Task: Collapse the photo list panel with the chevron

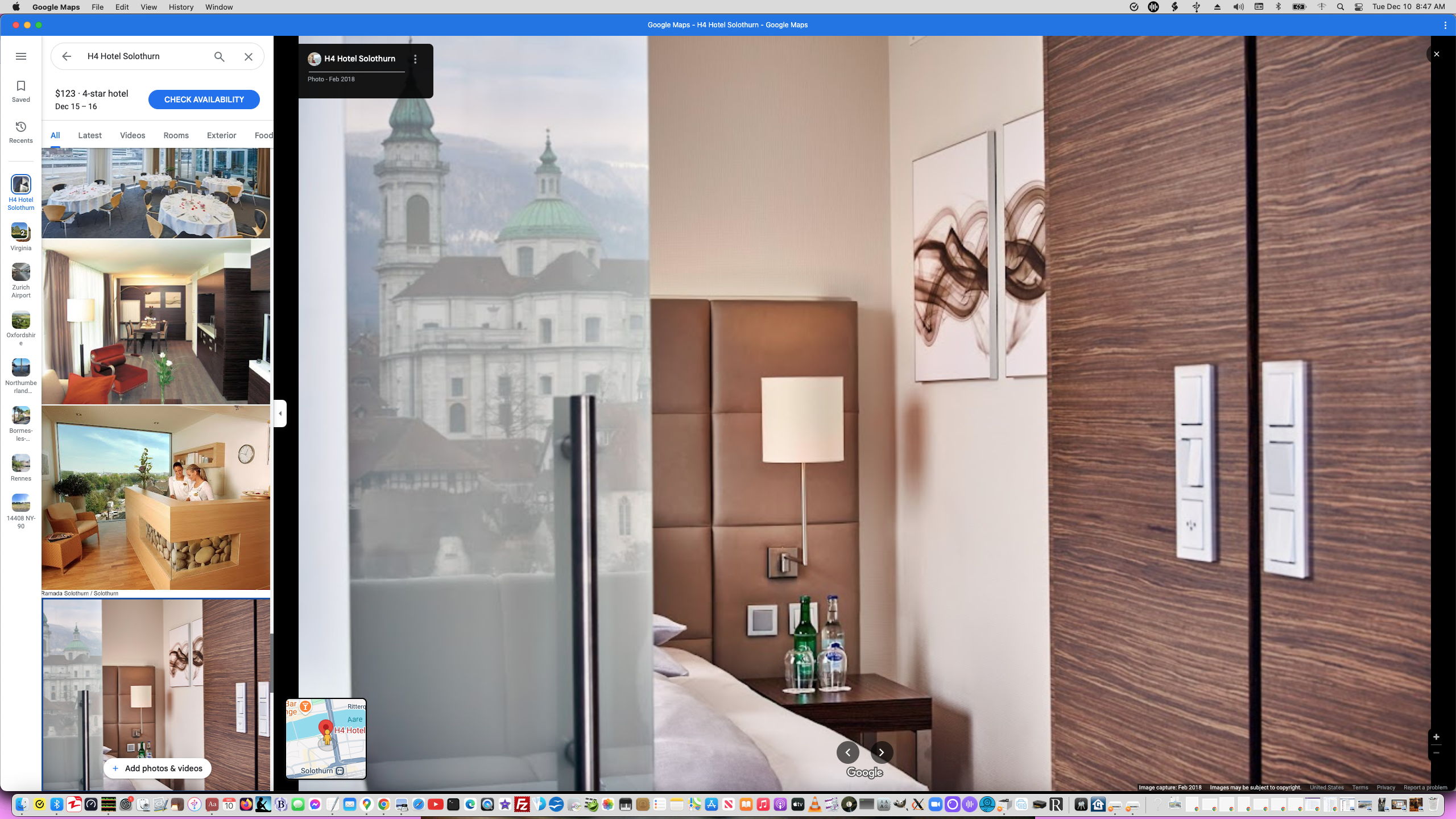Action: point(280,413)
